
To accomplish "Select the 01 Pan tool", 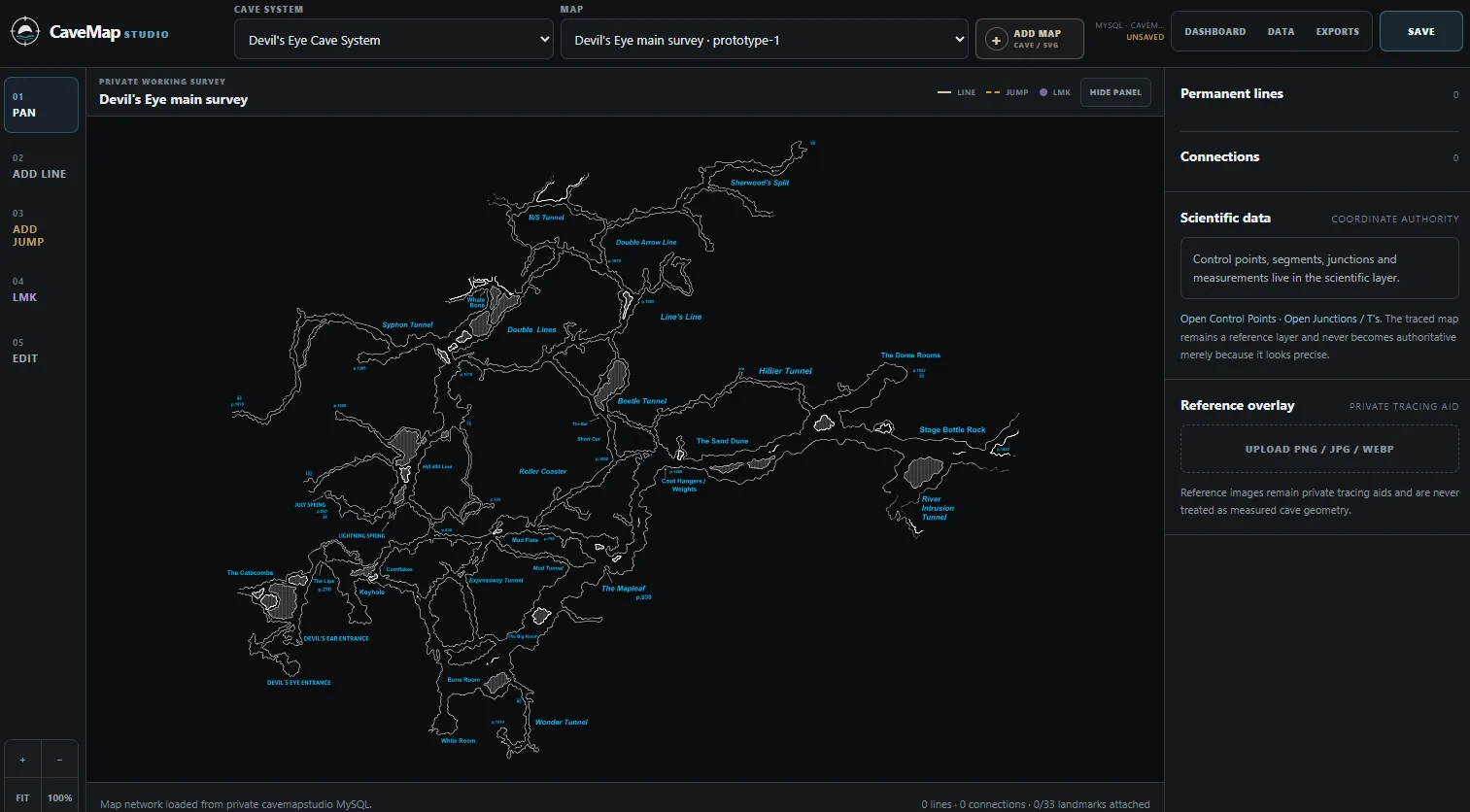I will [41, 105].
